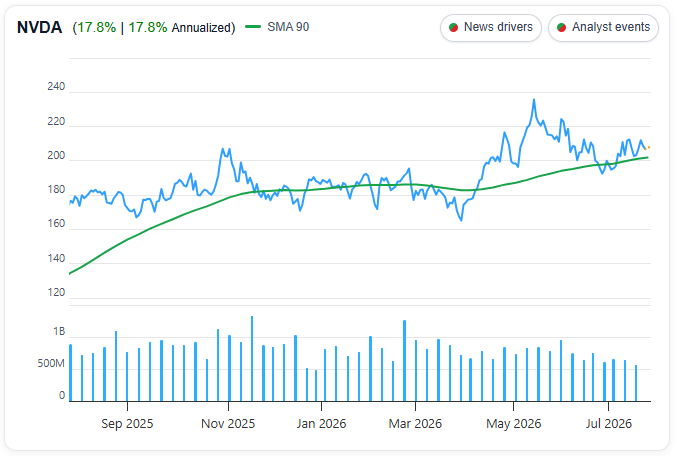Click the 200 price axis label
The height and width of the screenshot is (456, 677).
click(56, 155)
